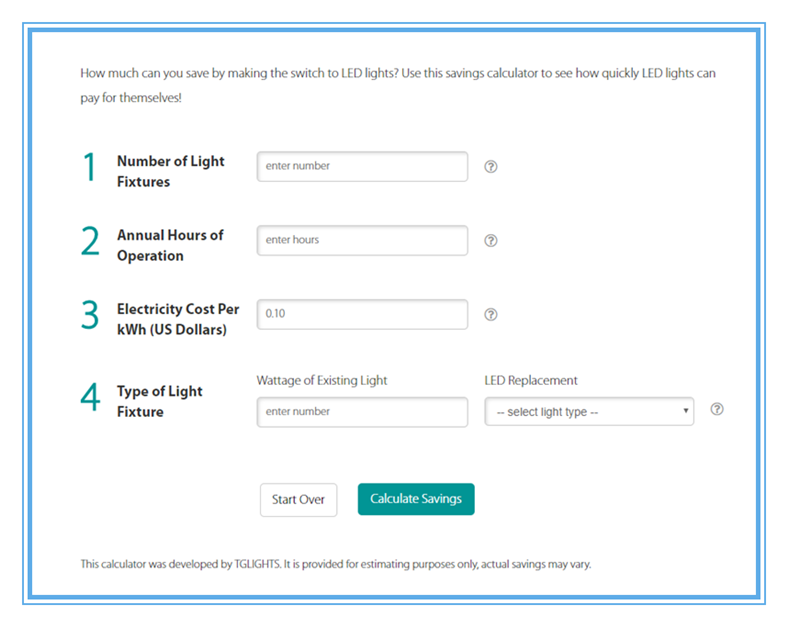Open help icon next to LED Replacement dropdown
788x627 pixels.
point(717,409)
